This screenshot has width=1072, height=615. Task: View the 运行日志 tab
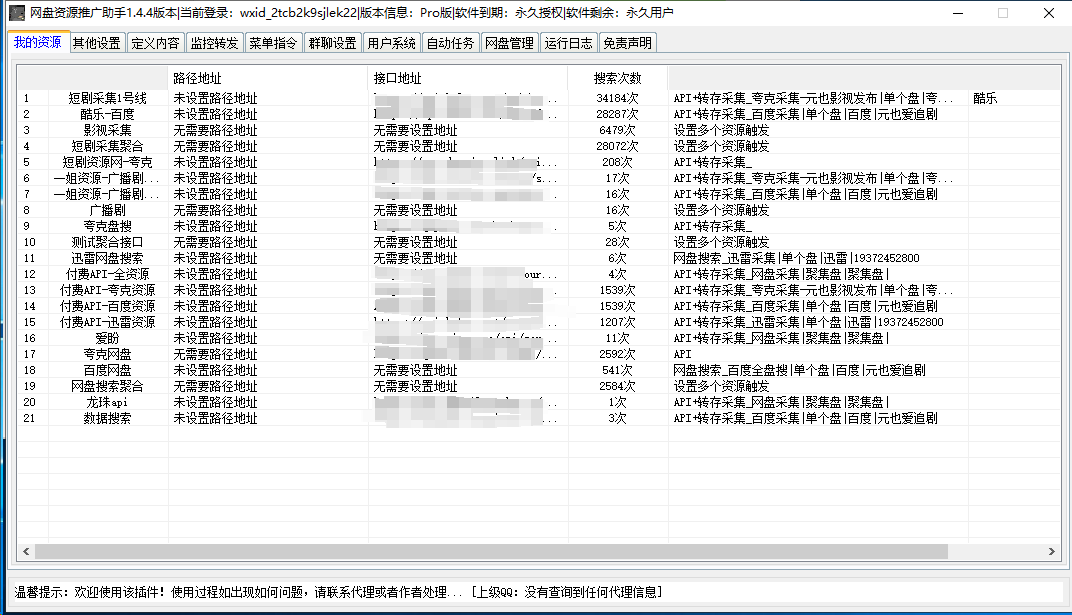pos(568,43)
